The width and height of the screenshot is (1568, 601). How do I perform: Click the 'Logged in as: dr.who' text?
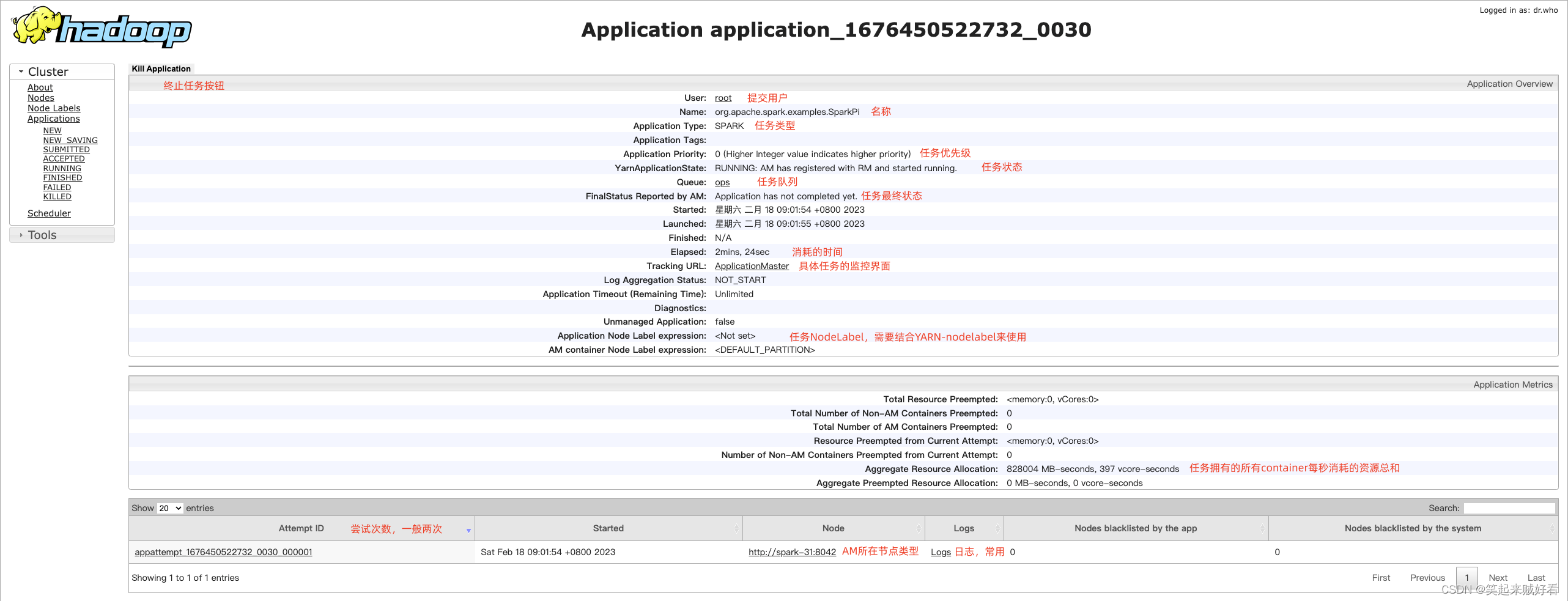coord(1518,10)
